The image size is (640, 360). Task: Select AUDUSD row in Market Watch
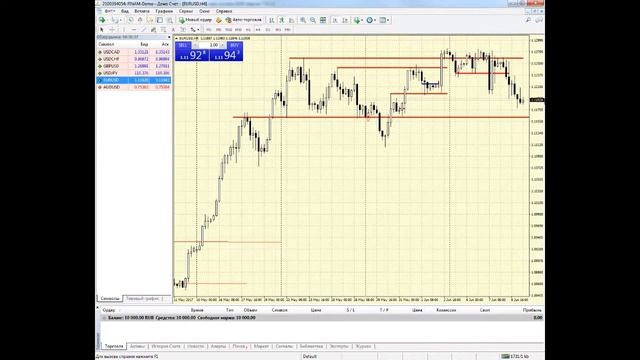click(133, 87)
